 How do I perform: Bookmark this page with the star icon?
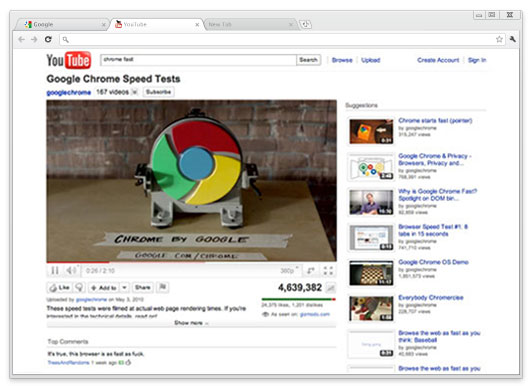tap(499, 40)
